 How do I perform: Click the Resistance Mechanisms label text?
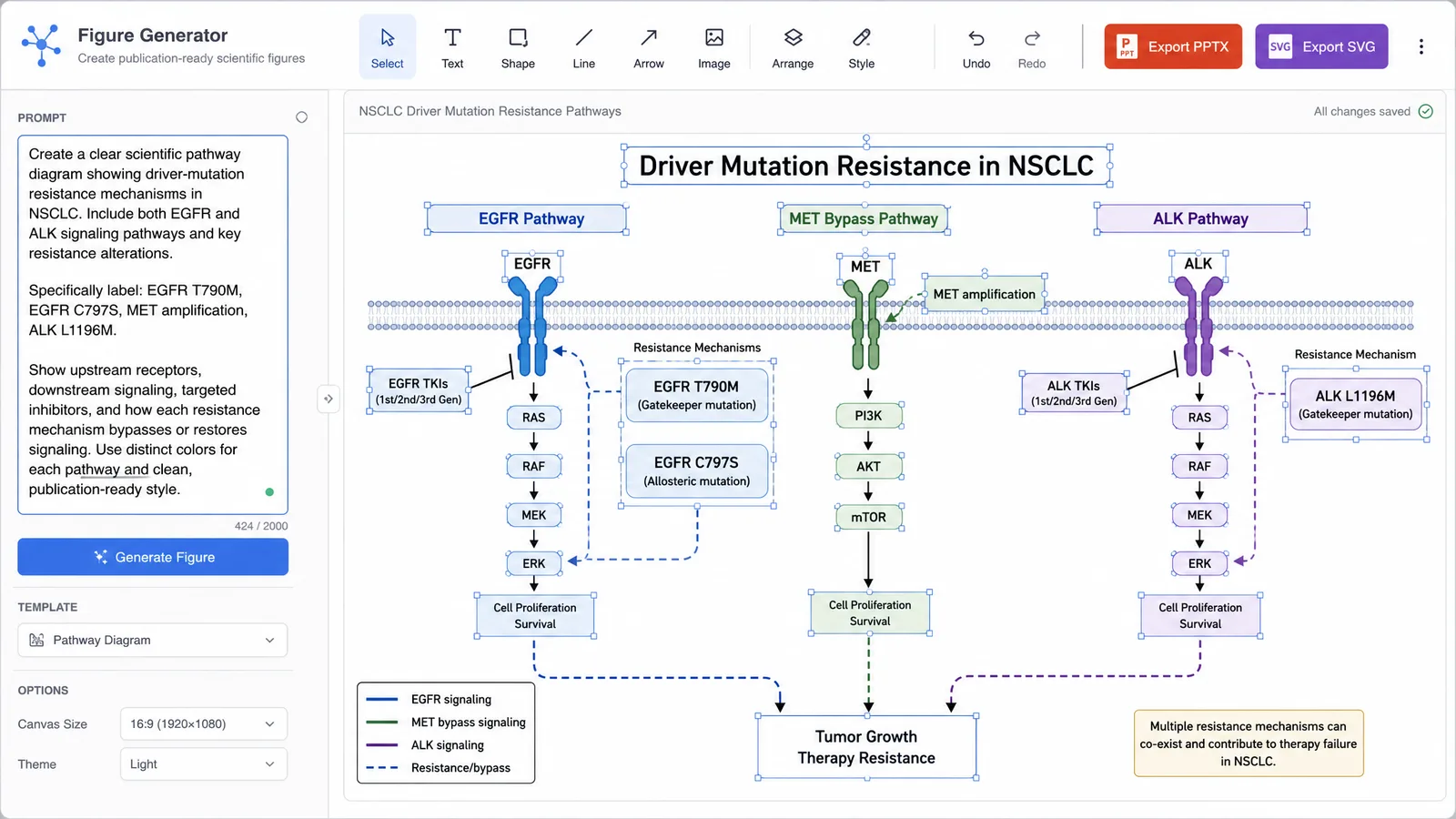click(x=697, y=348)
